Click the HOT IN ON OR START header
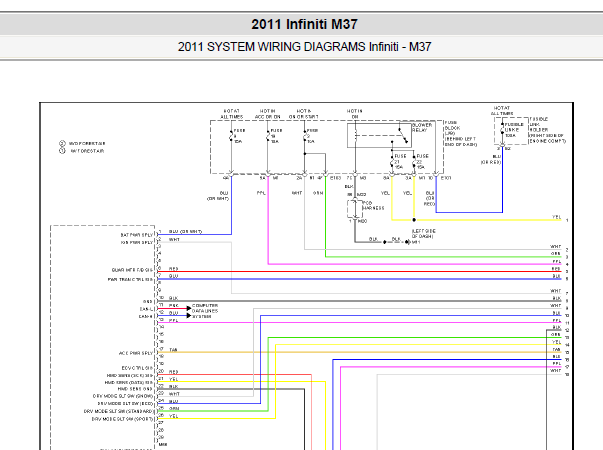The image size is (603, 450). (303, 114)
